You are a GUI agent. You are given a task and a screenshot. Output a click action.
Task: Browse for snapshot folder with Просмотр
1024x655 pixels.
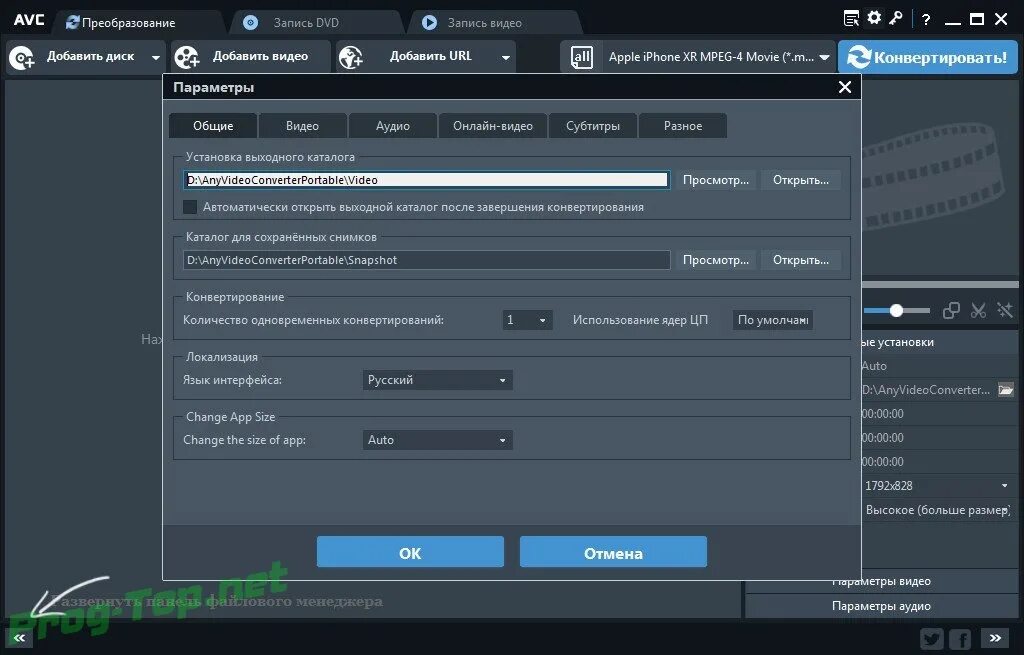[716, 260]
